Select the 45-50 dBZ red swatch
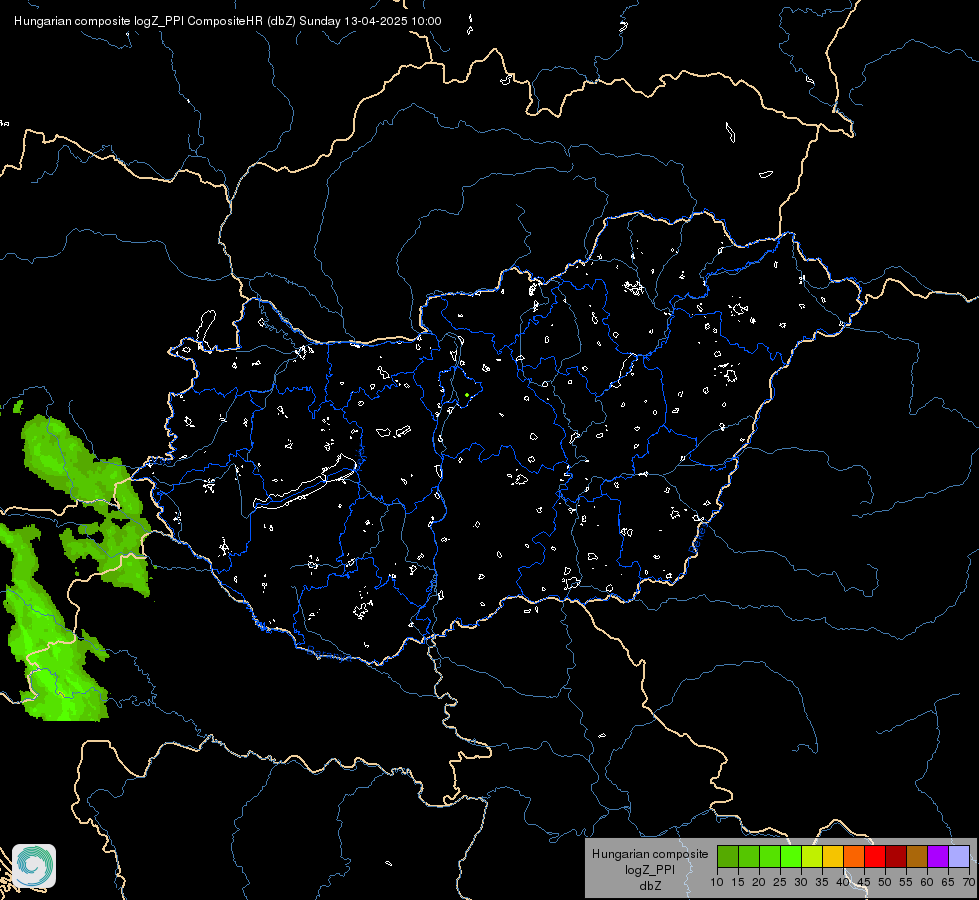Image resolution: width=979 pixels, height=900 pixels. tap(875, 857)
